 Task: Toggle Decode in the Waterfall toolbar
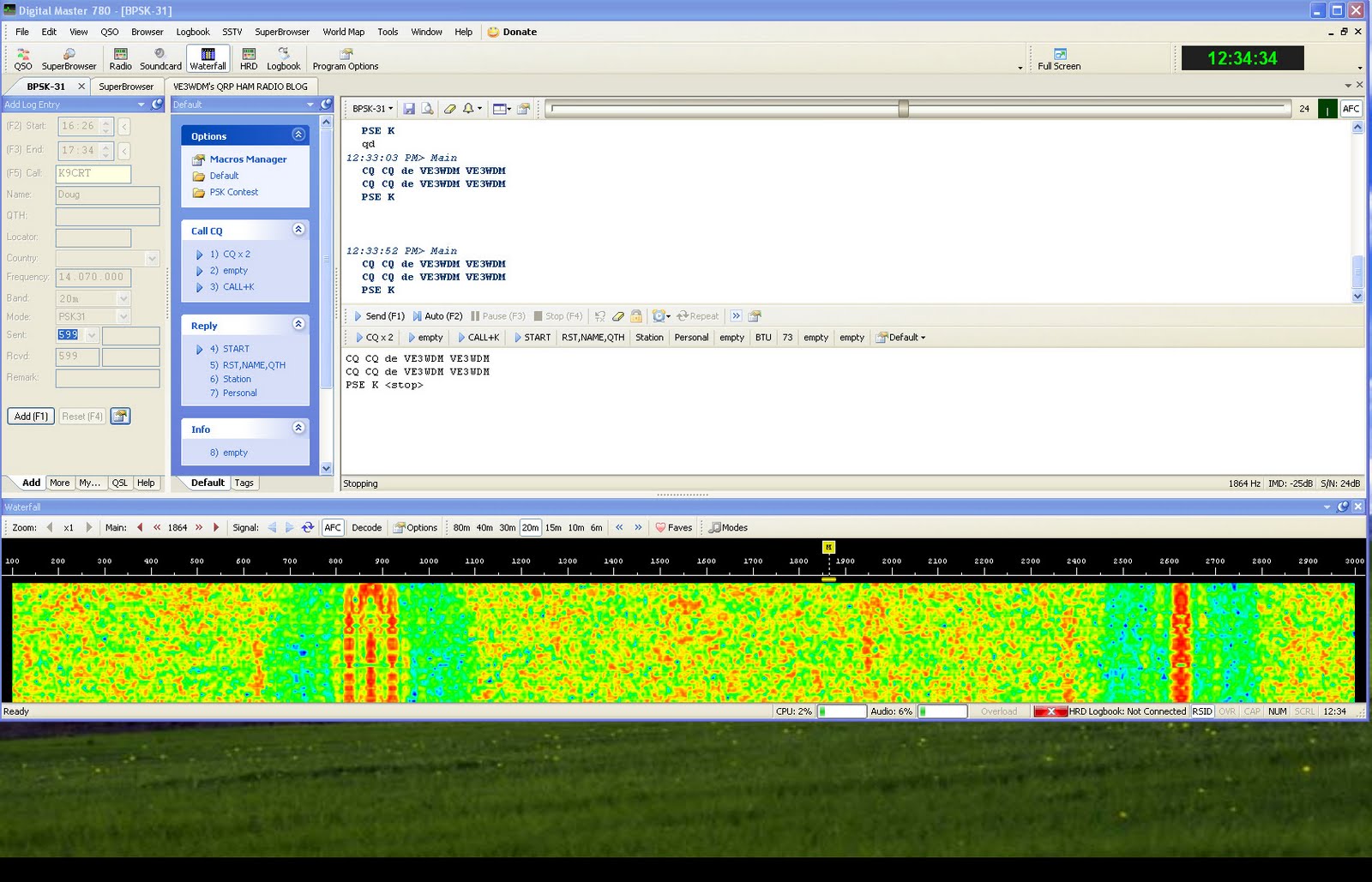tap(367, 527)
